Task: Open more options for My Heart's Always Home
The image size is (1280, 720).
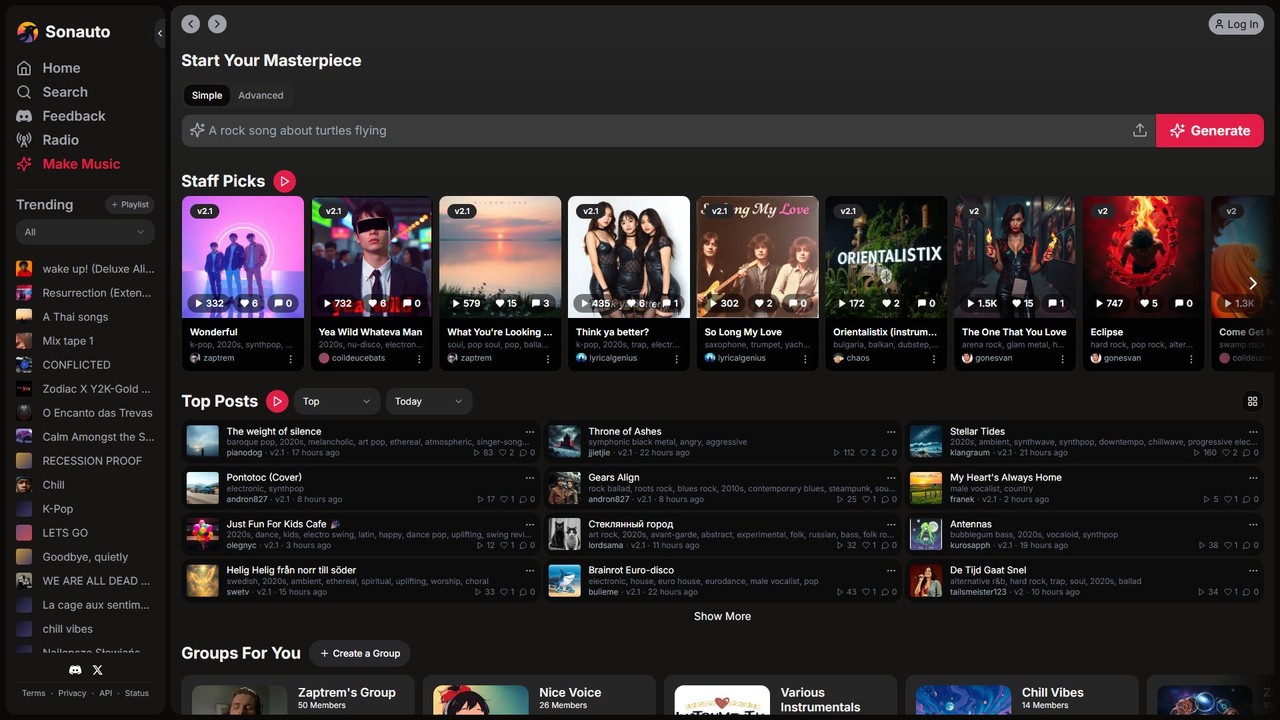Action: [x=1253, y=478]
